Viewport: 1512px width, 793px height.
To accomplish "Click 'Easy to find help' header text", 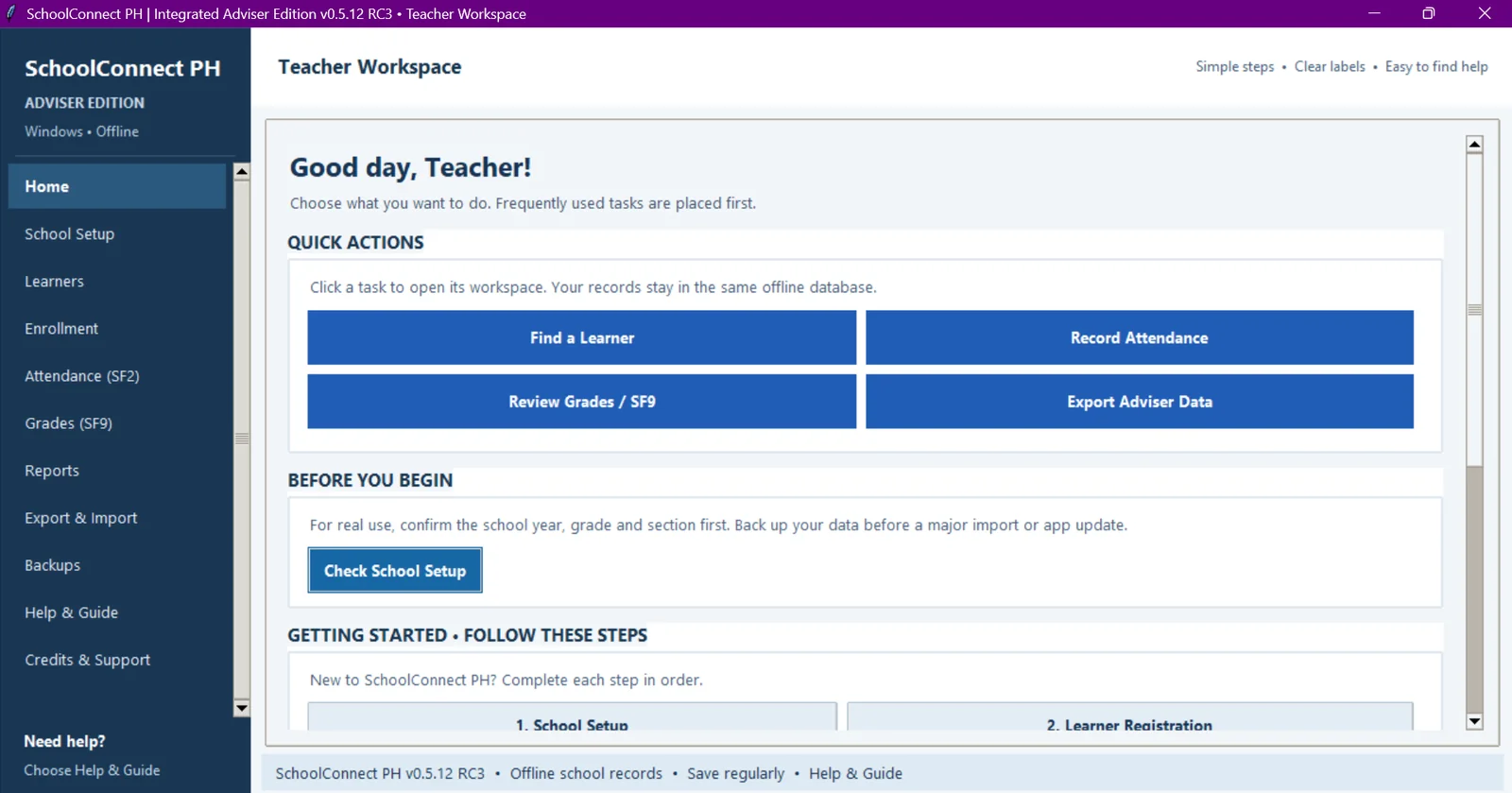I will click(x=1436, y=66).
